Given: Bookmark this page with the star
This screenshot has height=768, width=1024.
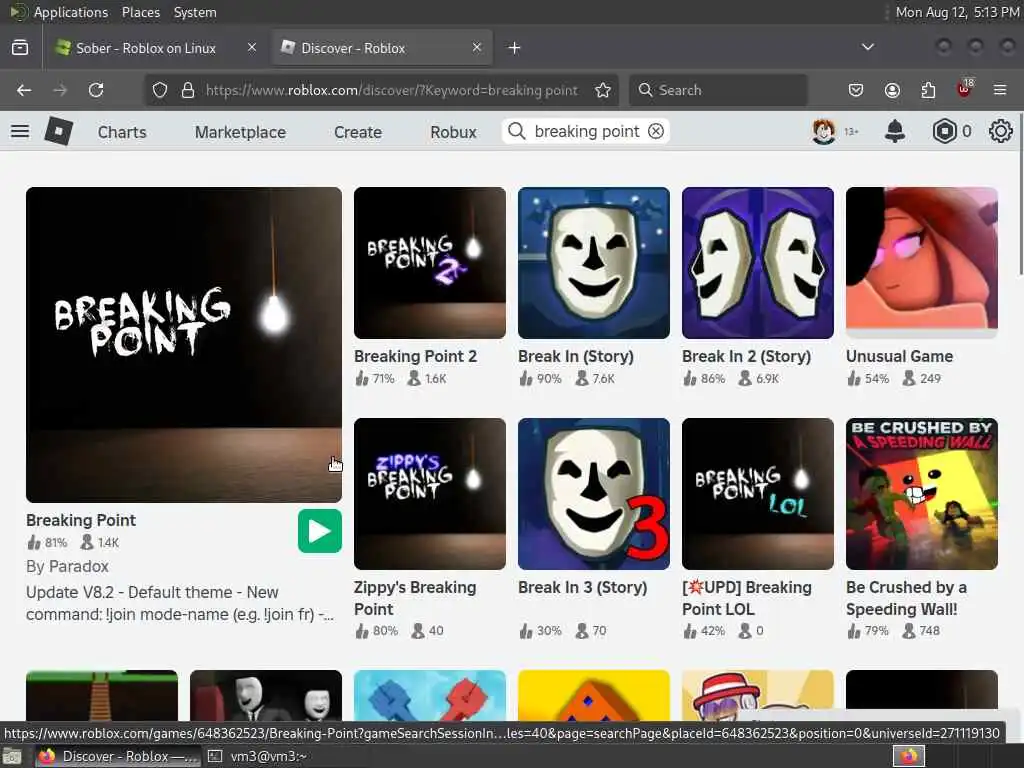Looking at the screenshot, I should click(603, 90).
